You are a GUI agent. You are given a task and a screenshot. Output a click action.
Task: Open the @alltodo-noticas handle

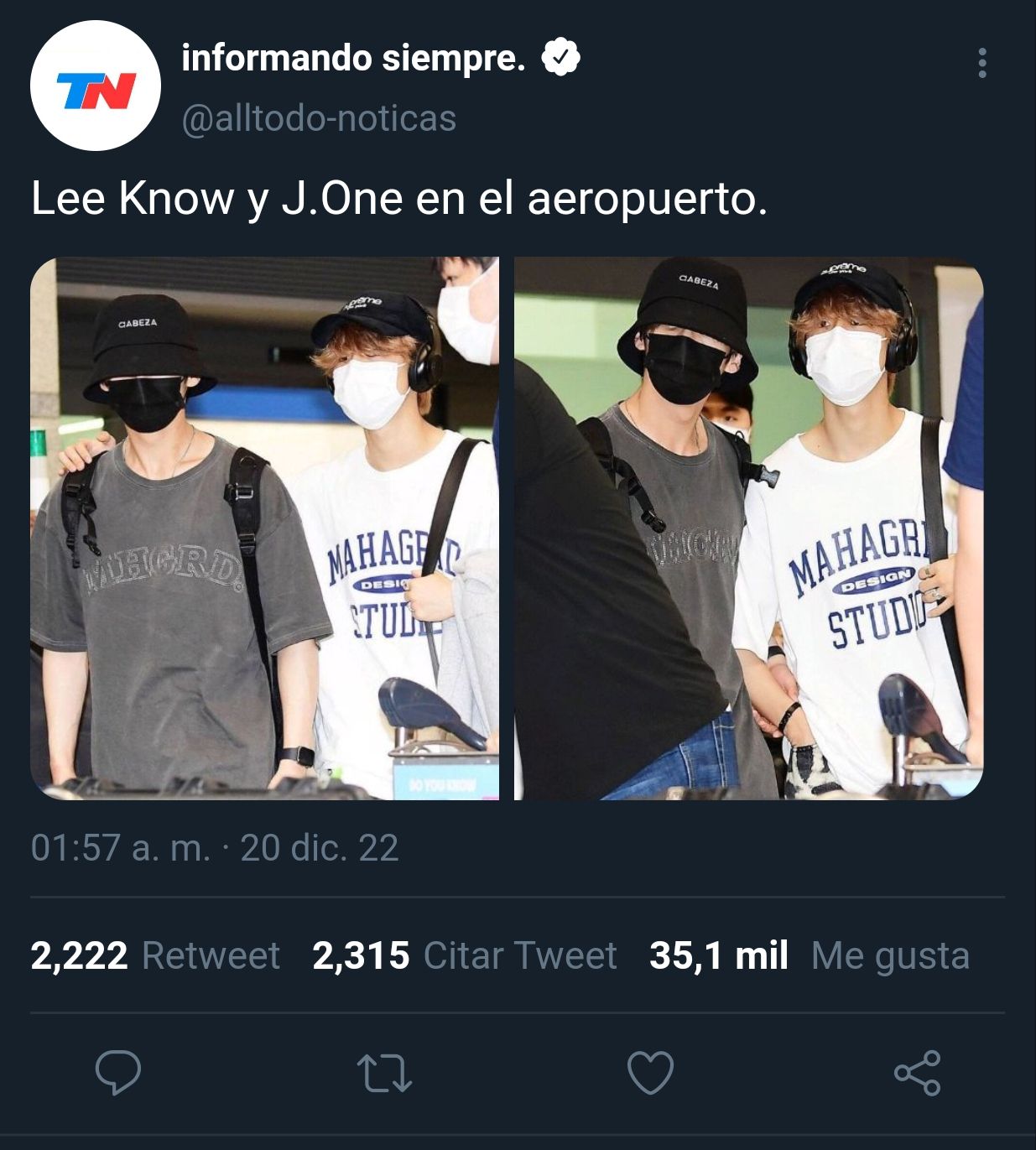pyautogui.click(x=319, y=118)
